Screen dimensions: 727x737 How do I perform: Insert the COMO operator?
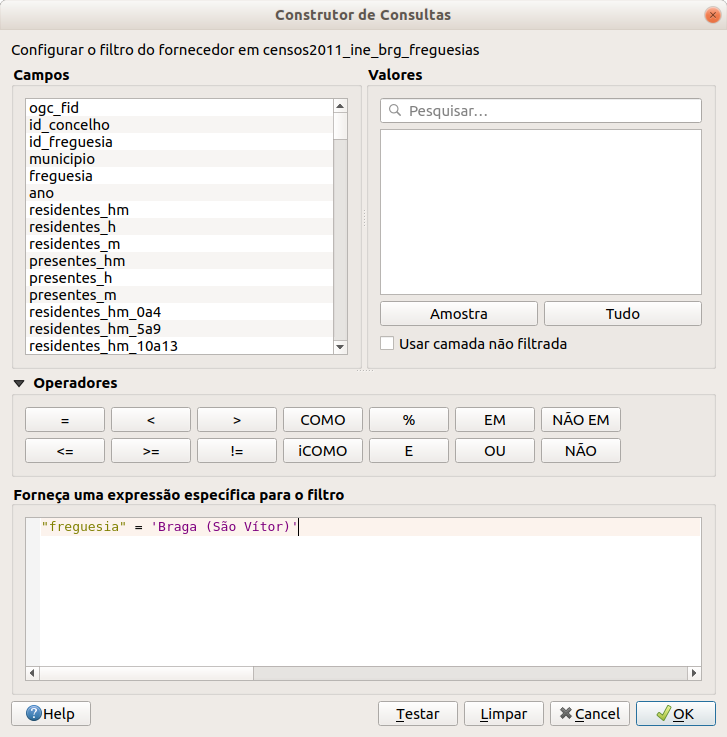point(323,420)
